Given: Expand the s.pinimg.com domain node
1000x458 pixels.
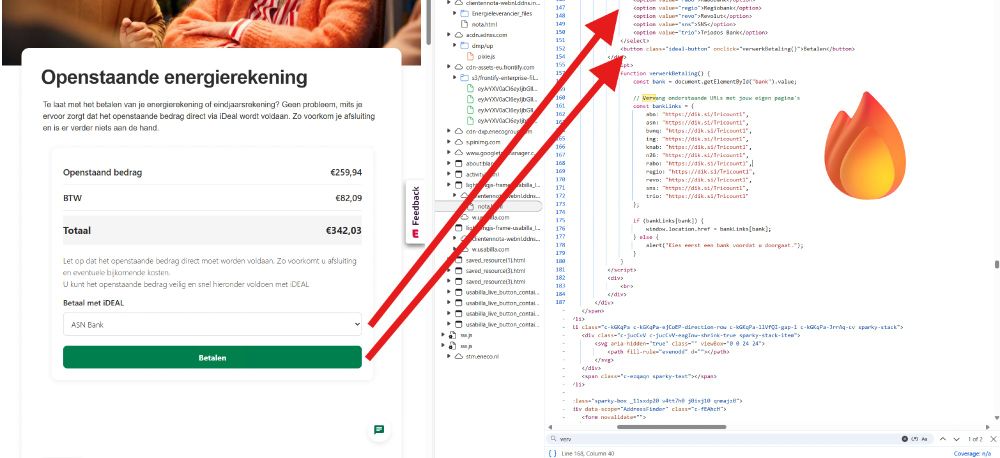Looking at the screenshot, I should (450, 142).
